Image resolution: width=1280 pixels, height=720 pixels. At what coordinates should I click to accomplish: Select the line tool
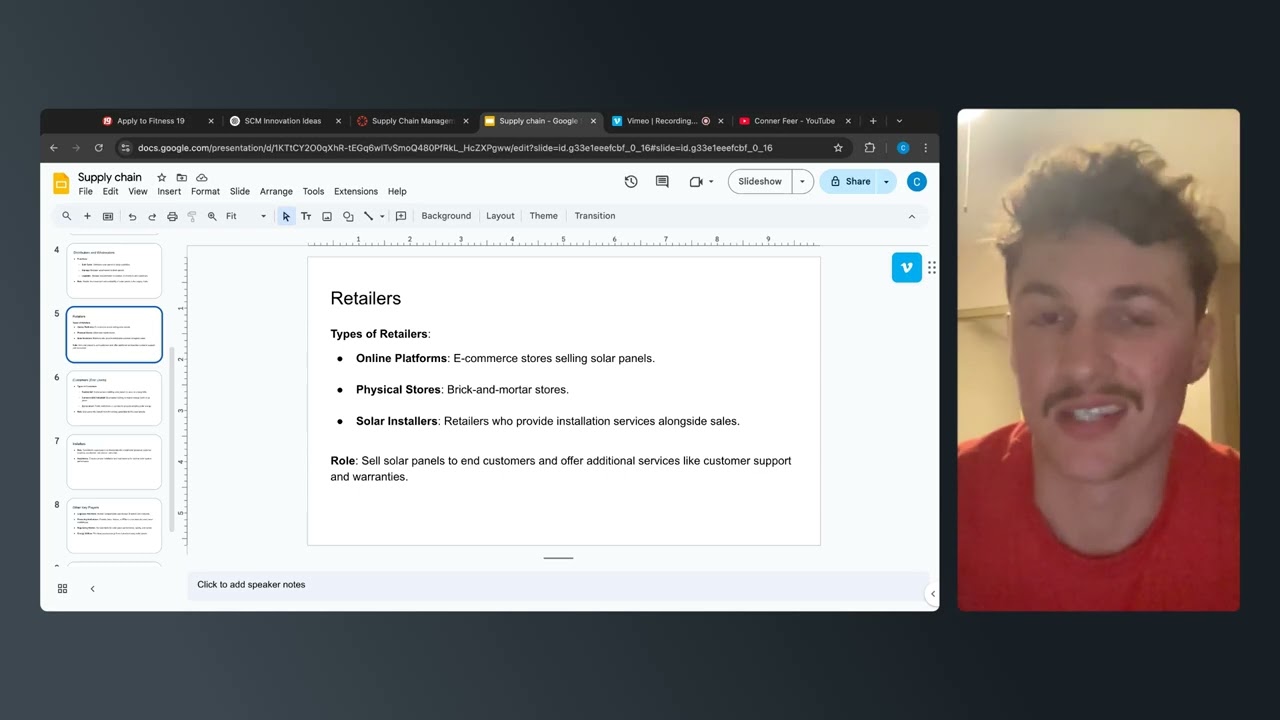pos(368,216)
